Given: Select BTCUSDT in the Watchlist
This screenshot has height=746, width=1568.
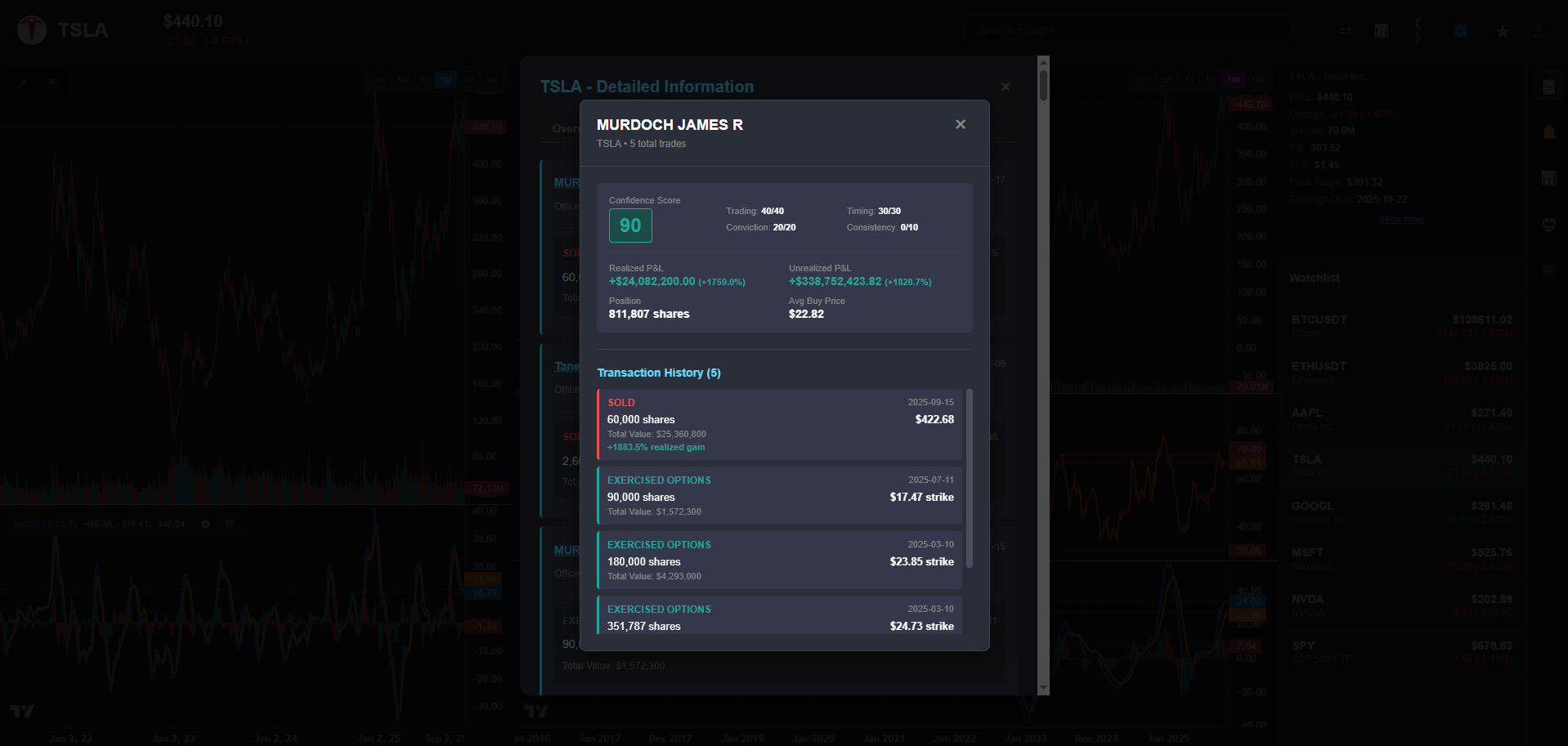Looking at the screenshot, I should (1402, 325).
